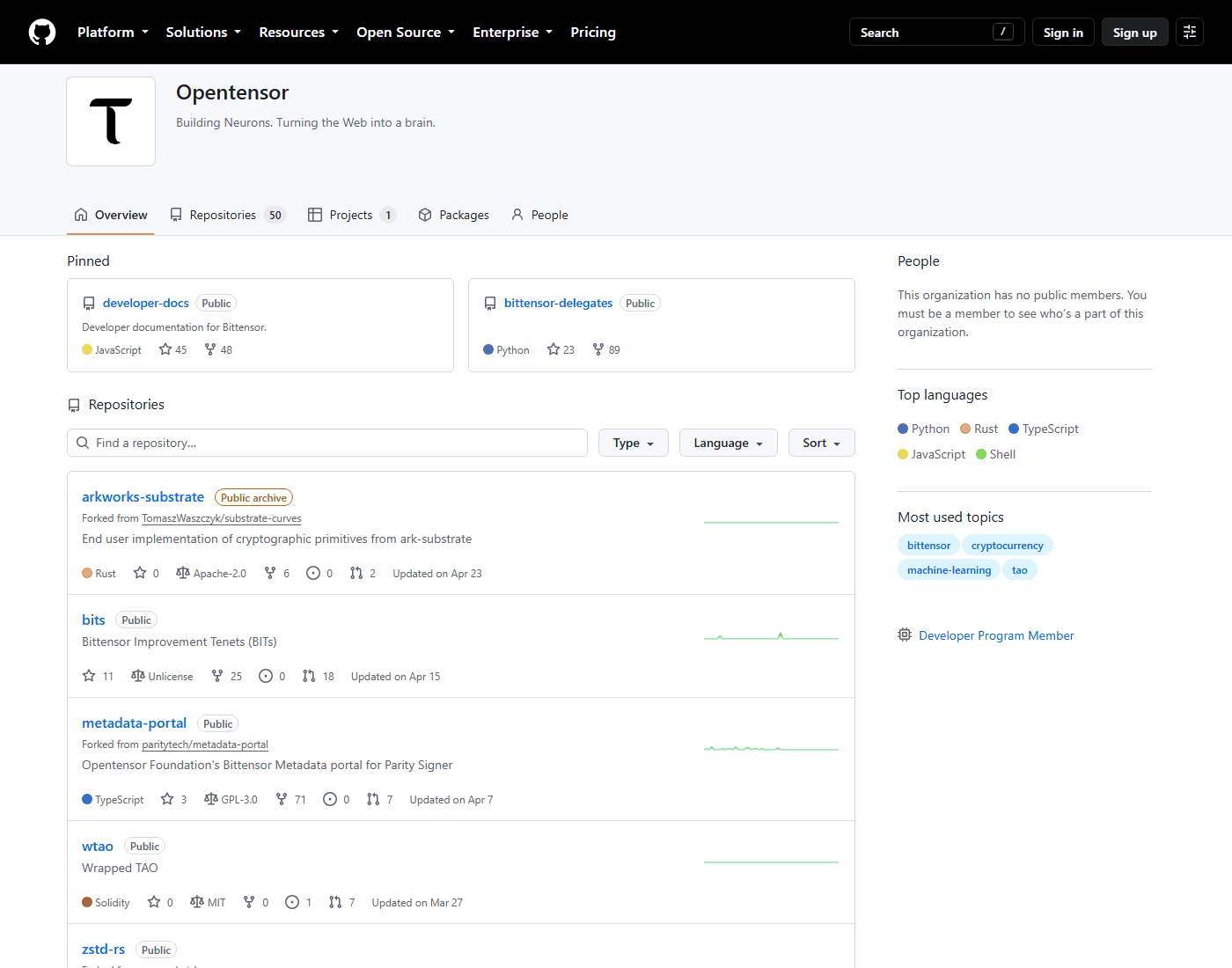Follow TomaszWaszczyk/substrate-curves fork source link
Viewport: 1232px width, 968px height.
coord(222,518)
